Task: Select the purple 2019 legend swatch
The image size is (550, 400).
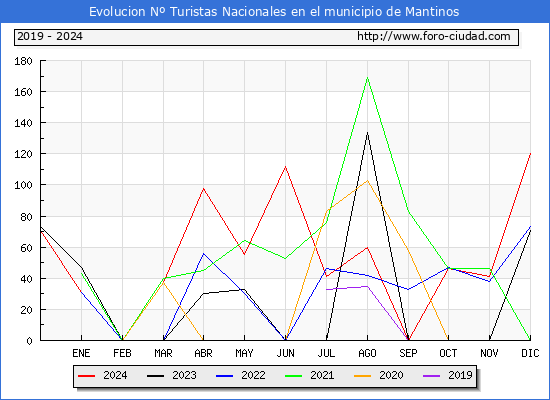Action: tap(431, 376)
